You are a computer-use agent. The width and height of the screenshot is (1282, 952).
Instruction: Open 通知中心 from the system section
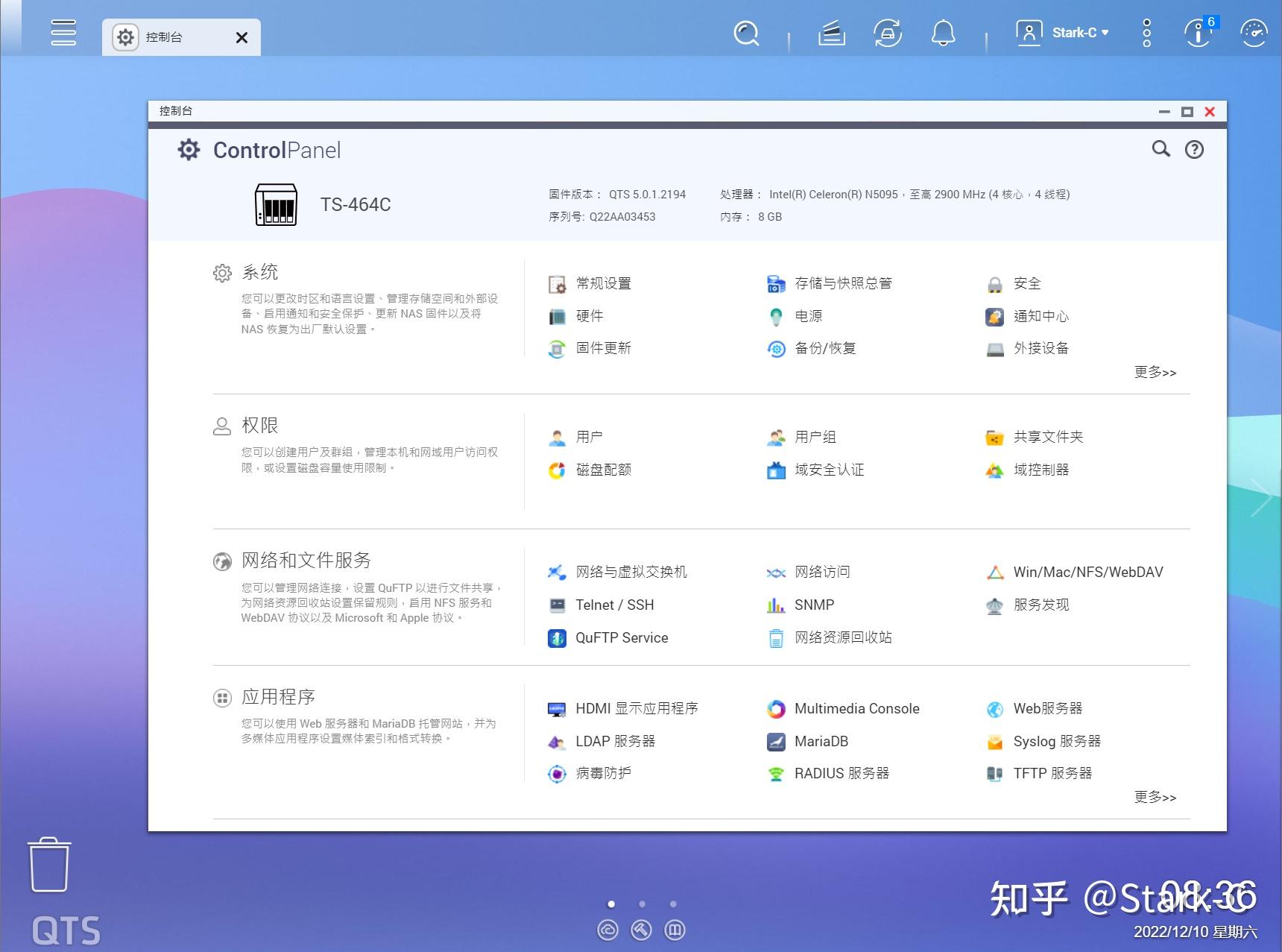[x=1041, y=316]
